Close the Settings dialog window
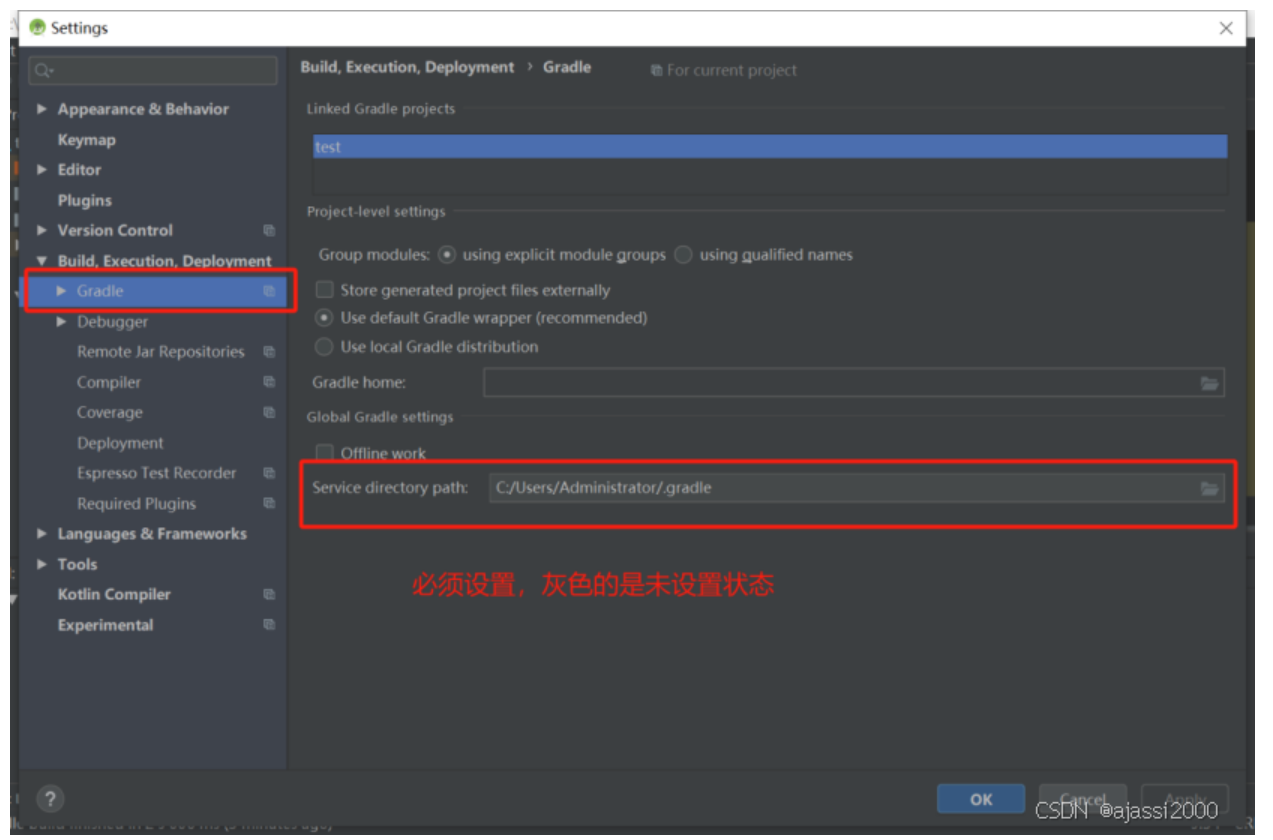Viewport: 1273px width, 840px height. click(1226, 28)
